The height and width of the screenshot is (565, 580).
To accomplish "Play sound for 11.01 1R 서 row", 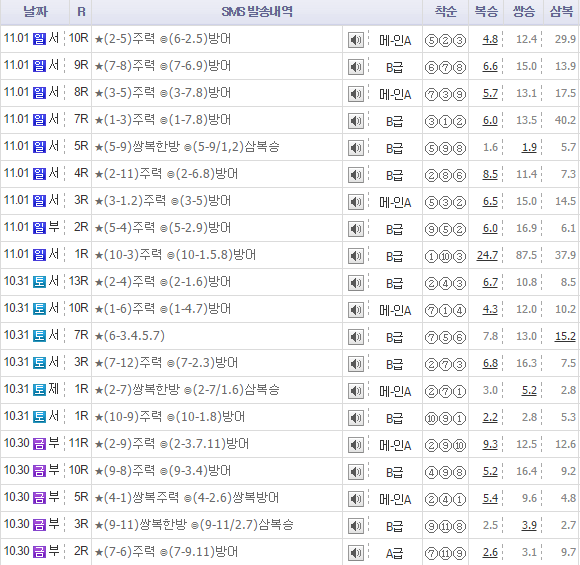I will point(356,256).
